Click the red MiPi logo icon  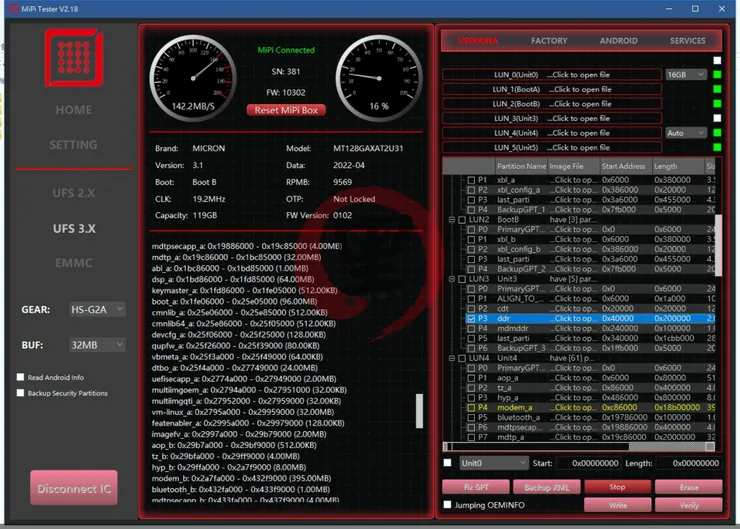[74, 58]
